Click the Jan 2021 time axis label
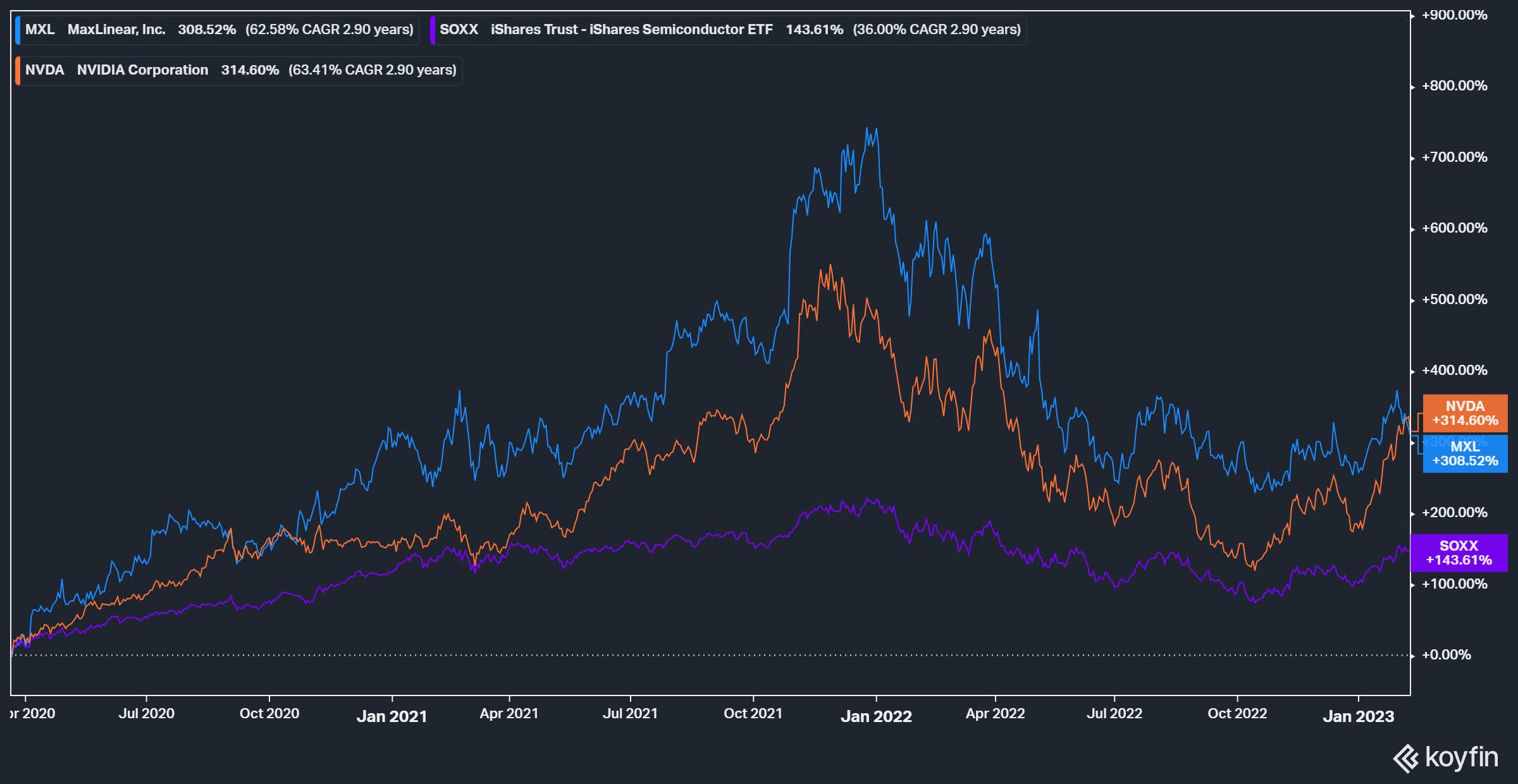Viewport: 1518px width, 784px height. pyautogui.click(x=392, y=716)
